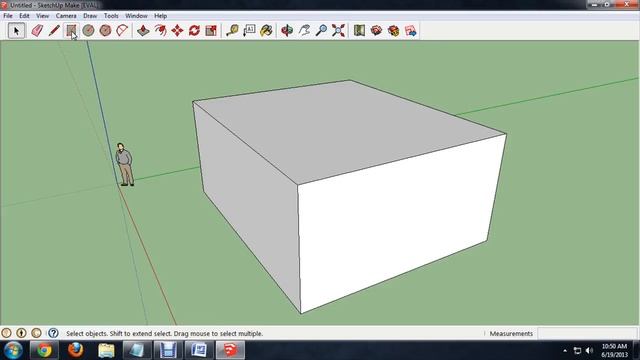Image resolution: width=640 pixels, height=360 pixels.
Task: Click the human figure model
Action: [124, 164]
